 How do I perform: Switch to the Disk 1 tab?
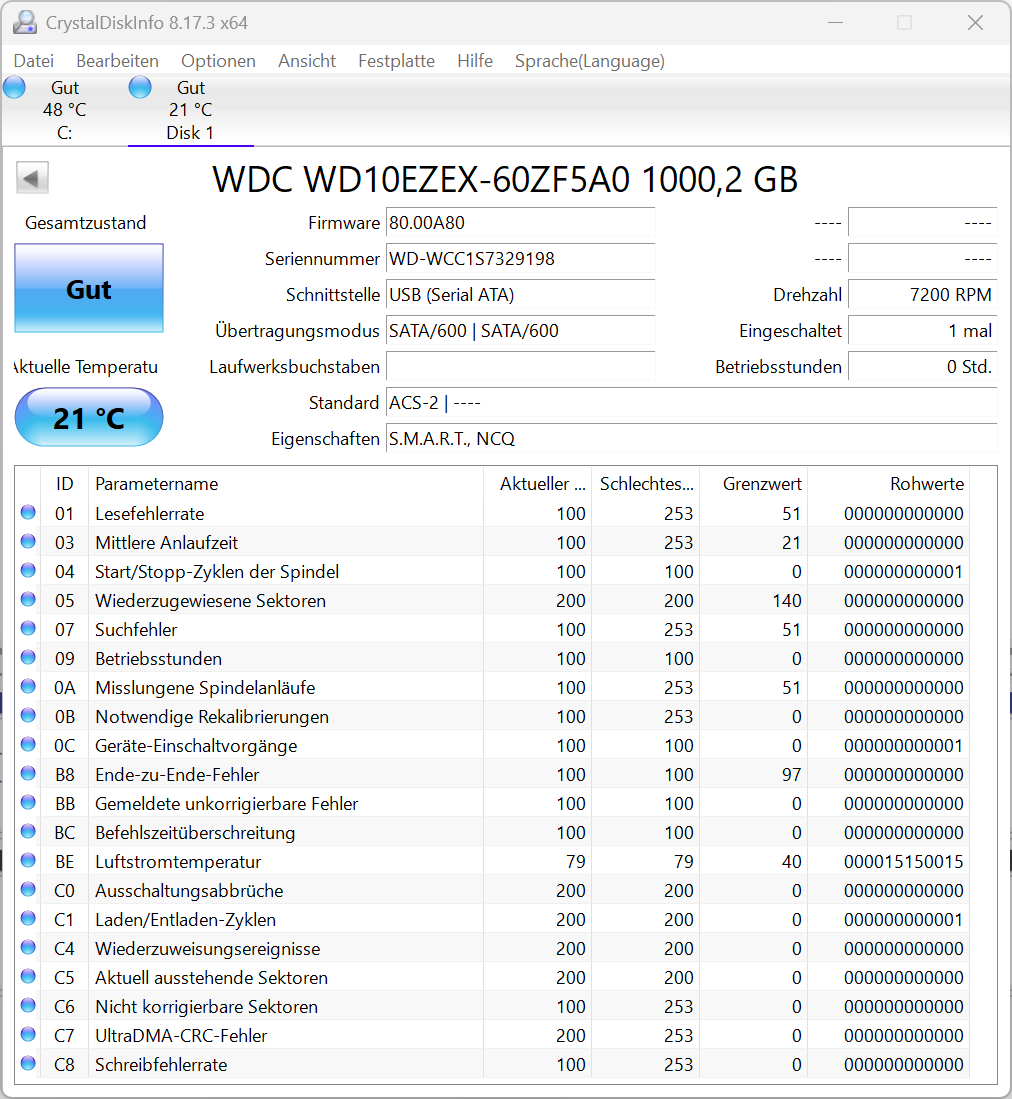[191, 110]
